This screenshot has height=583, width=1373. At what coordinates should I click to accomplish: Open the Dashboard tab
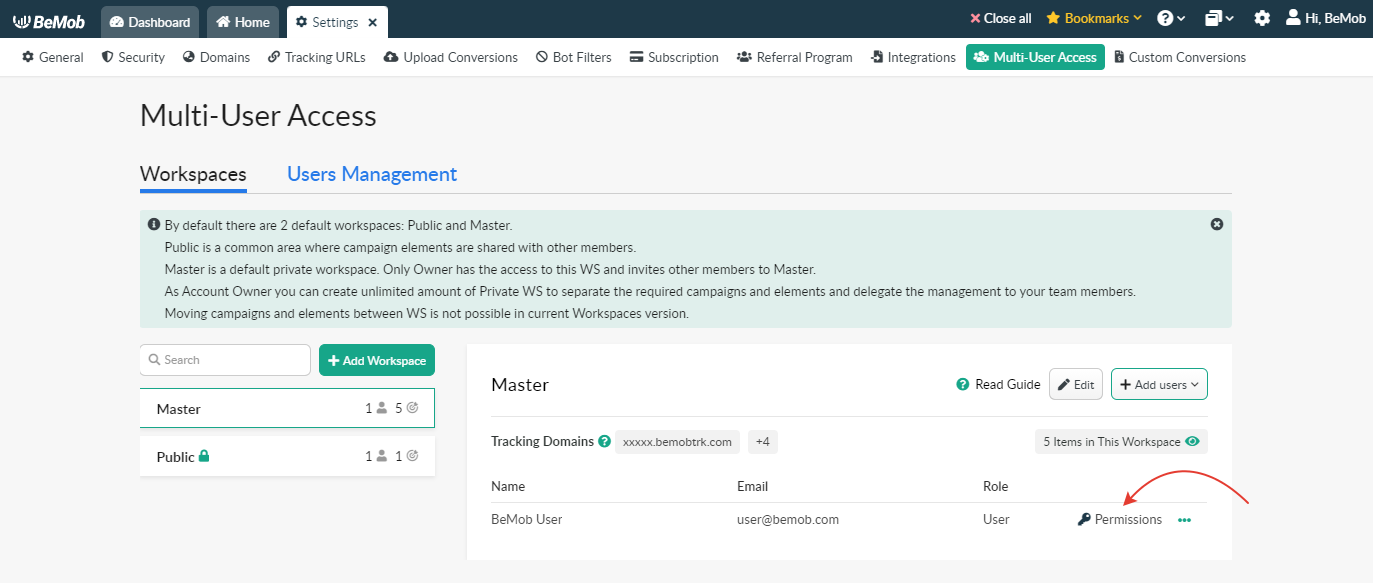point(150,22)
